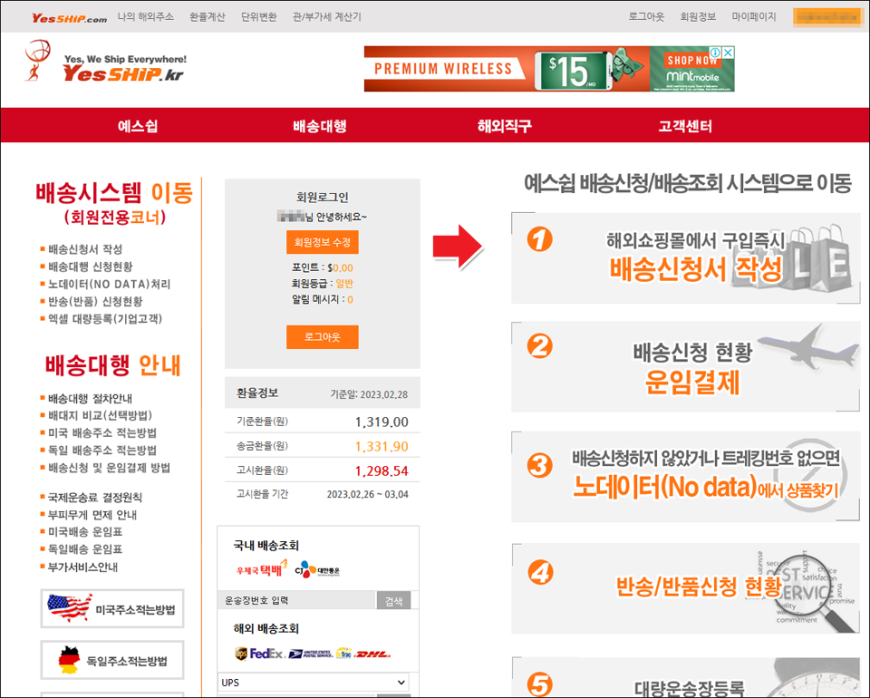Click the 포인트 value $0.00
Screen dimensions: 870x698
340,268
